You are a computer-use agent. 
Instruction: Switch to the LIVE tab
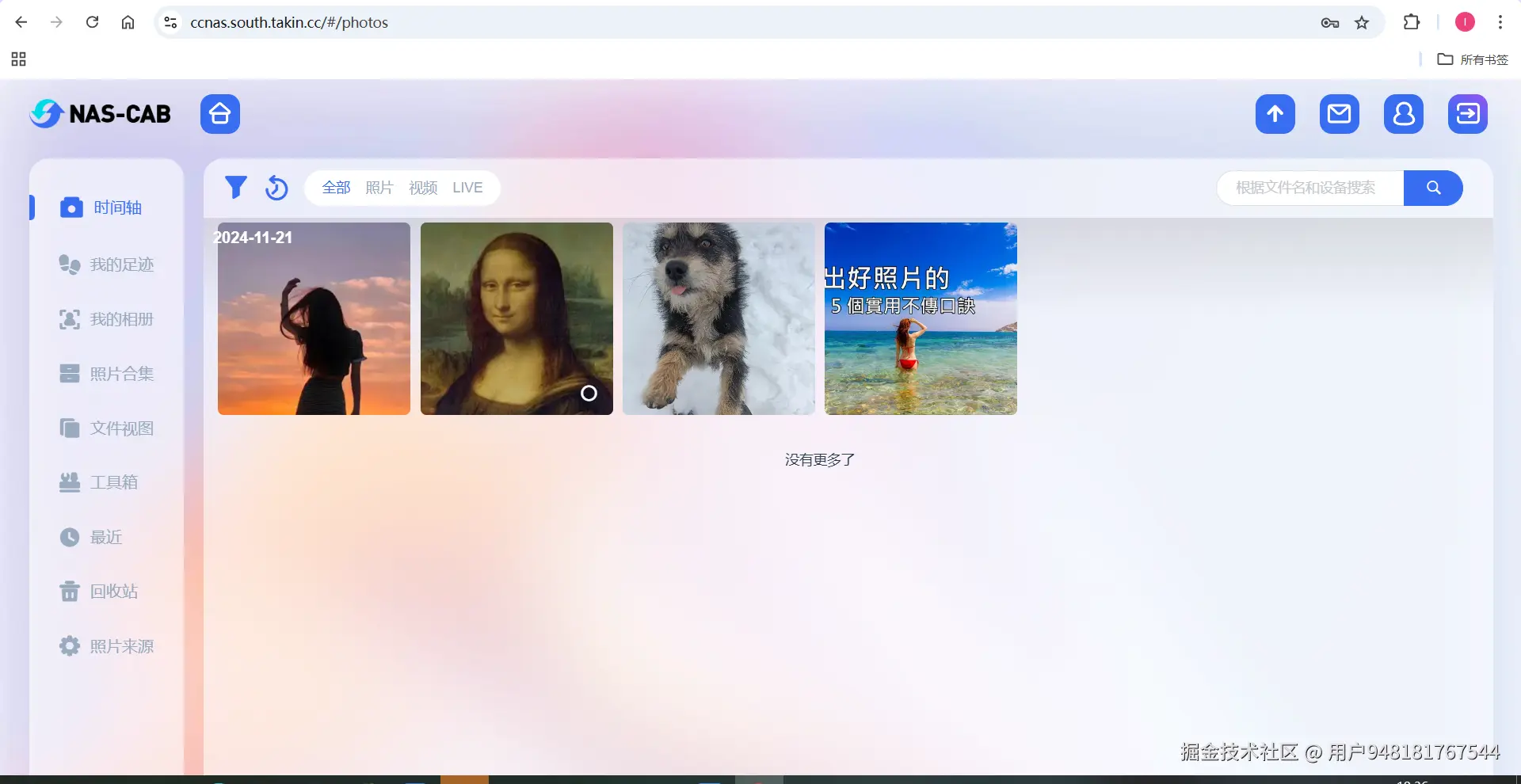[467, 188]
